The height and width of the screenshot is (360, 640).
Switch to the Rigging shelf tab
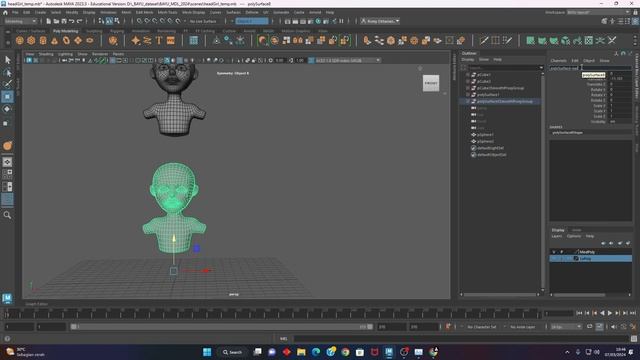[x=117, y=31]
